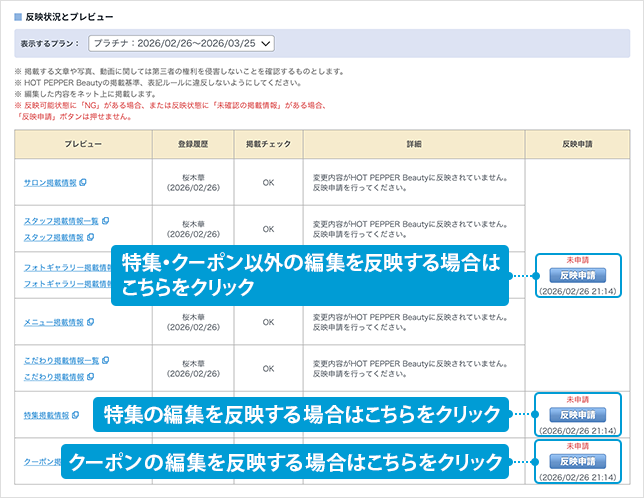Screen dimensions: 644x498
Task: Click the new-window icon beside メニュー掲載情報
Action: 89,322
